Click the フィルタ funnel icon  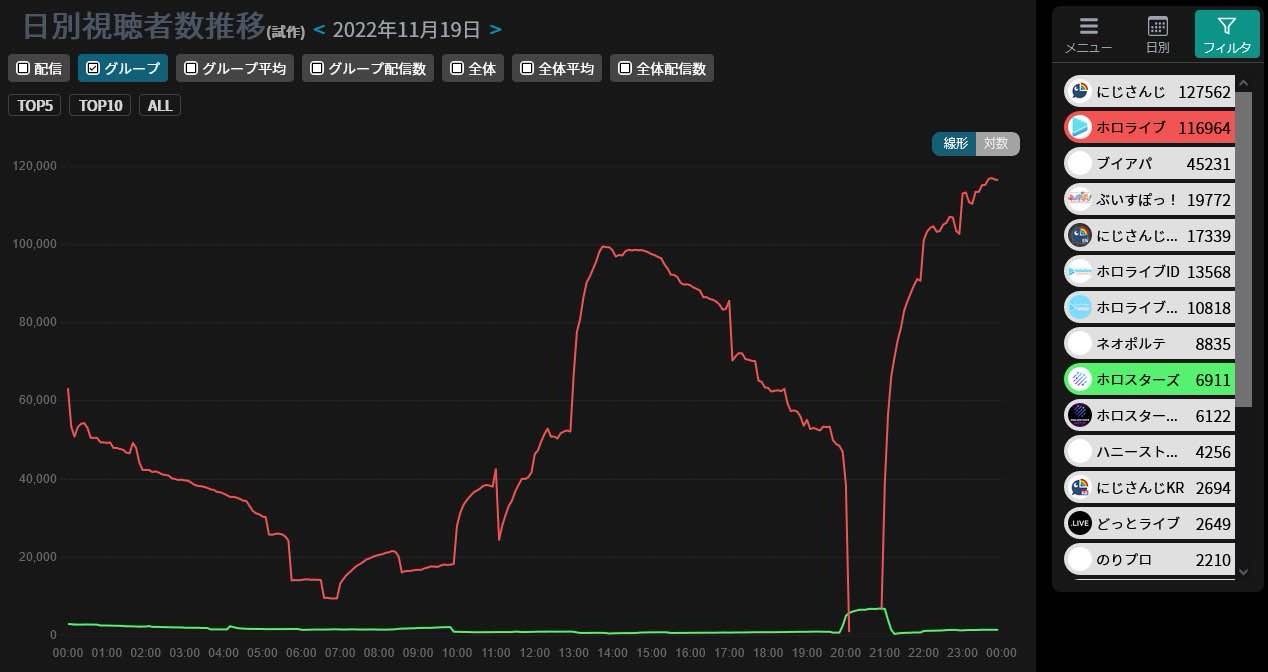click(x=1227, y=27)
